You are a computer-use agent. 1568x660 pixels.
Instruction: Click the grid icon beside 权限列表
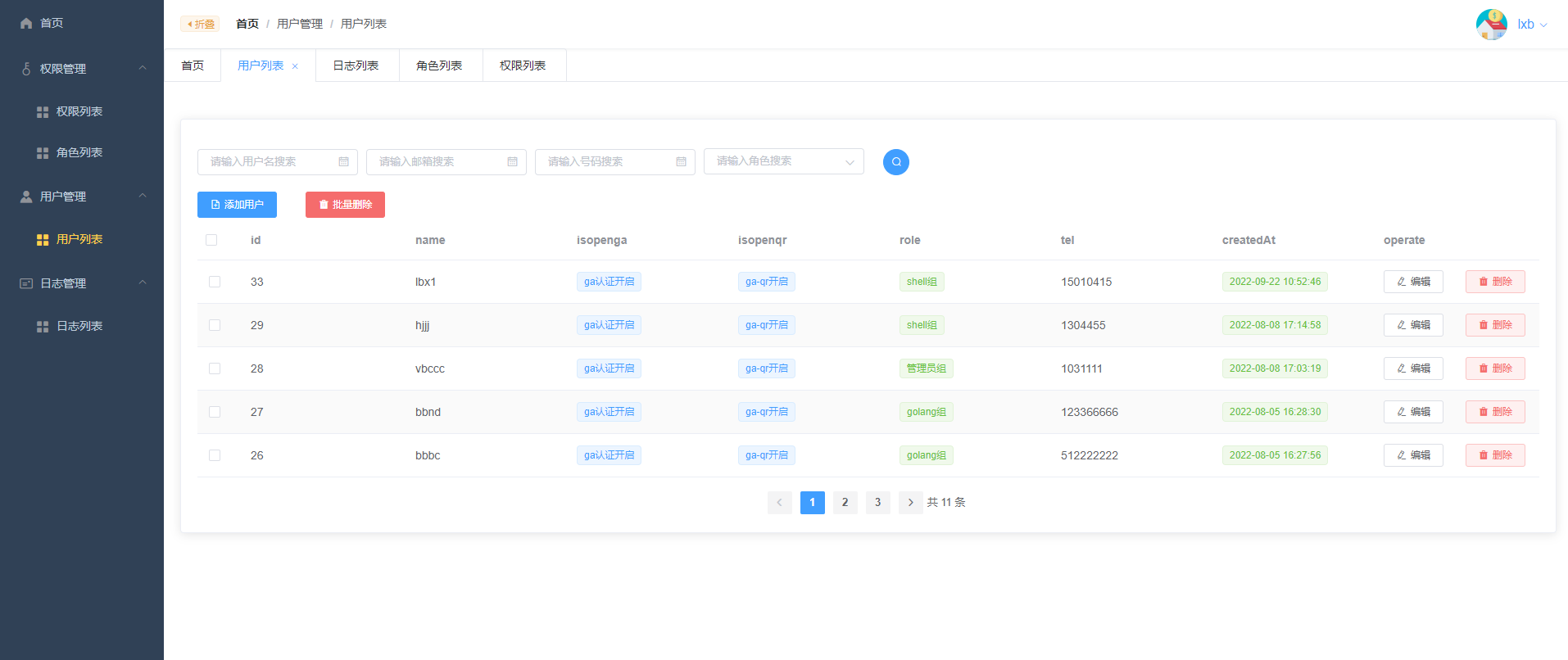[43, 112]
